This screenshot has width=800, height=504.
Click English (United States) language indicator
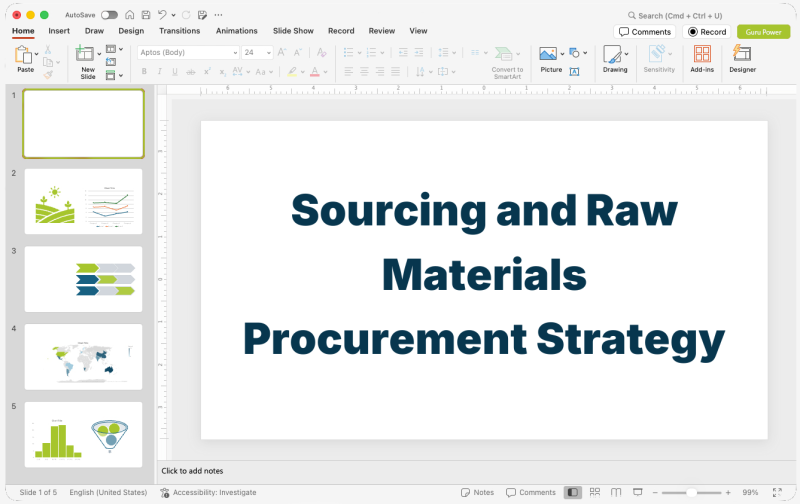[108, 492]
